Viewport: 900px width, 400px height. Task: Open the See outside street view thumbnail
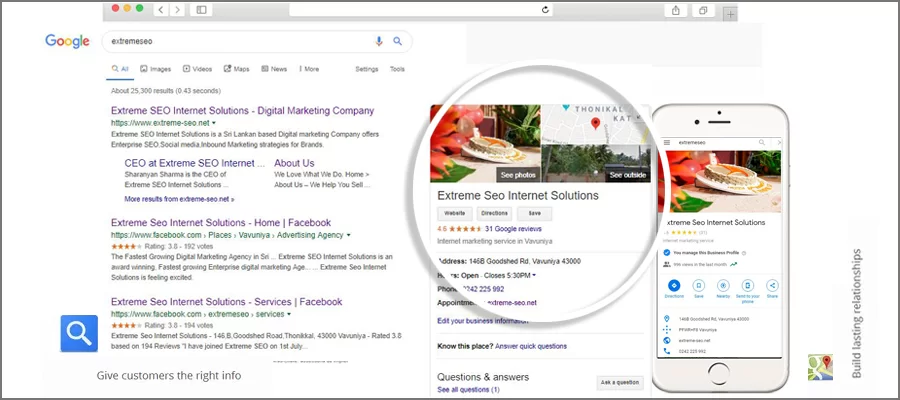[596, 164]
